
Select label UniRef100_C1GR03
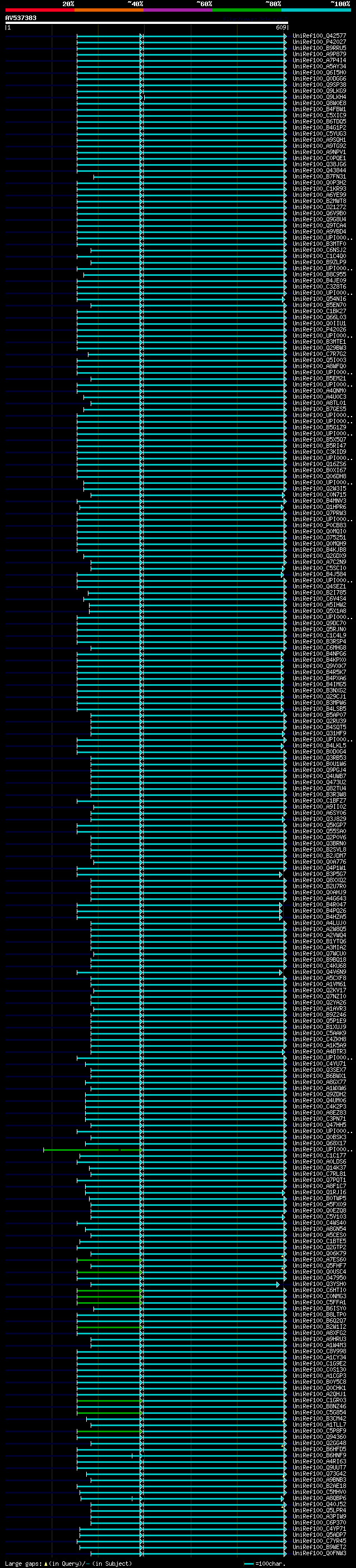(319, 1401)
